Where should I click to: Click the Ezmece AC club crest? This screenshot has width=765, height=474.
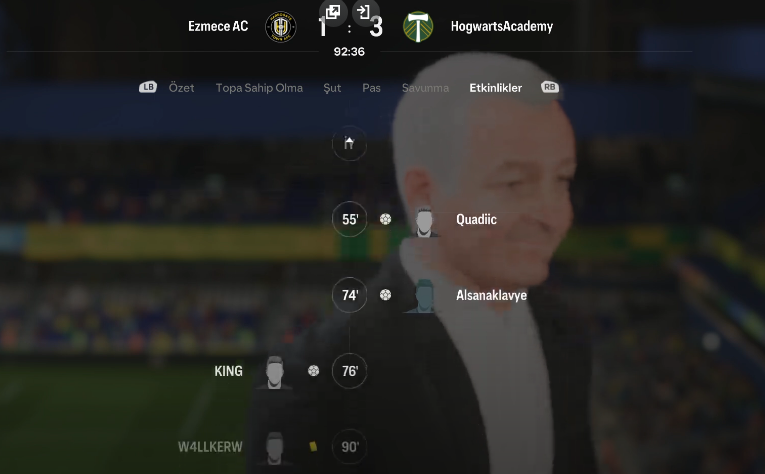[281, 27]
